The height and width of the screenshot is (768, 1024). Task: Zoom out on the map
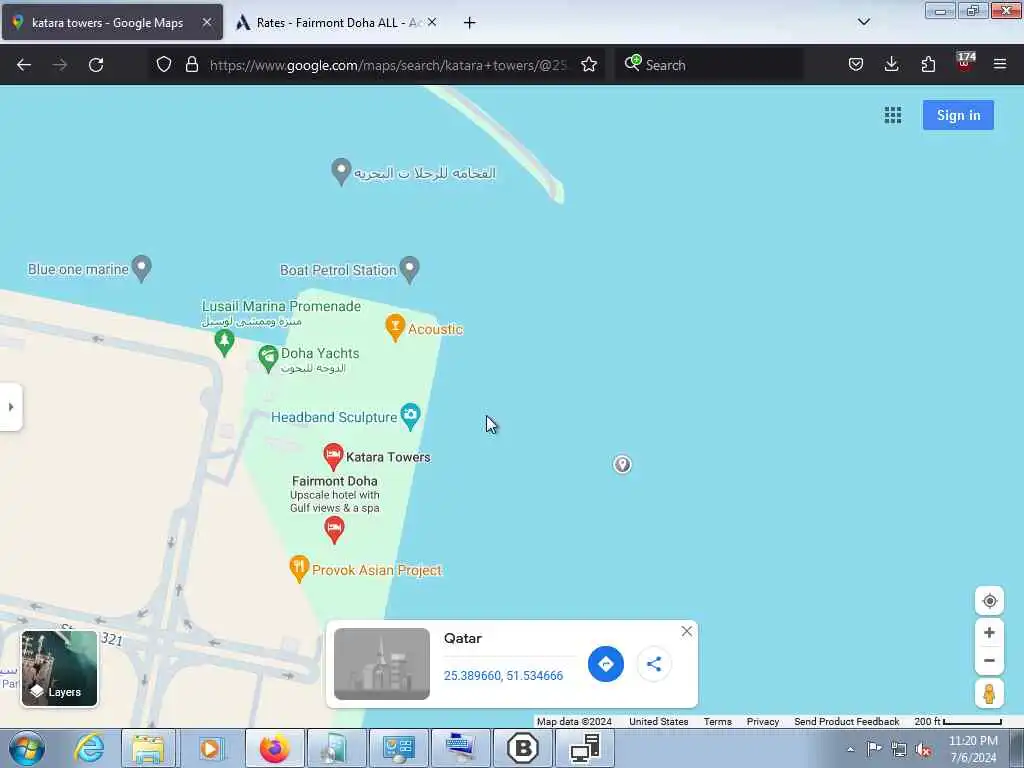[989, 660]
